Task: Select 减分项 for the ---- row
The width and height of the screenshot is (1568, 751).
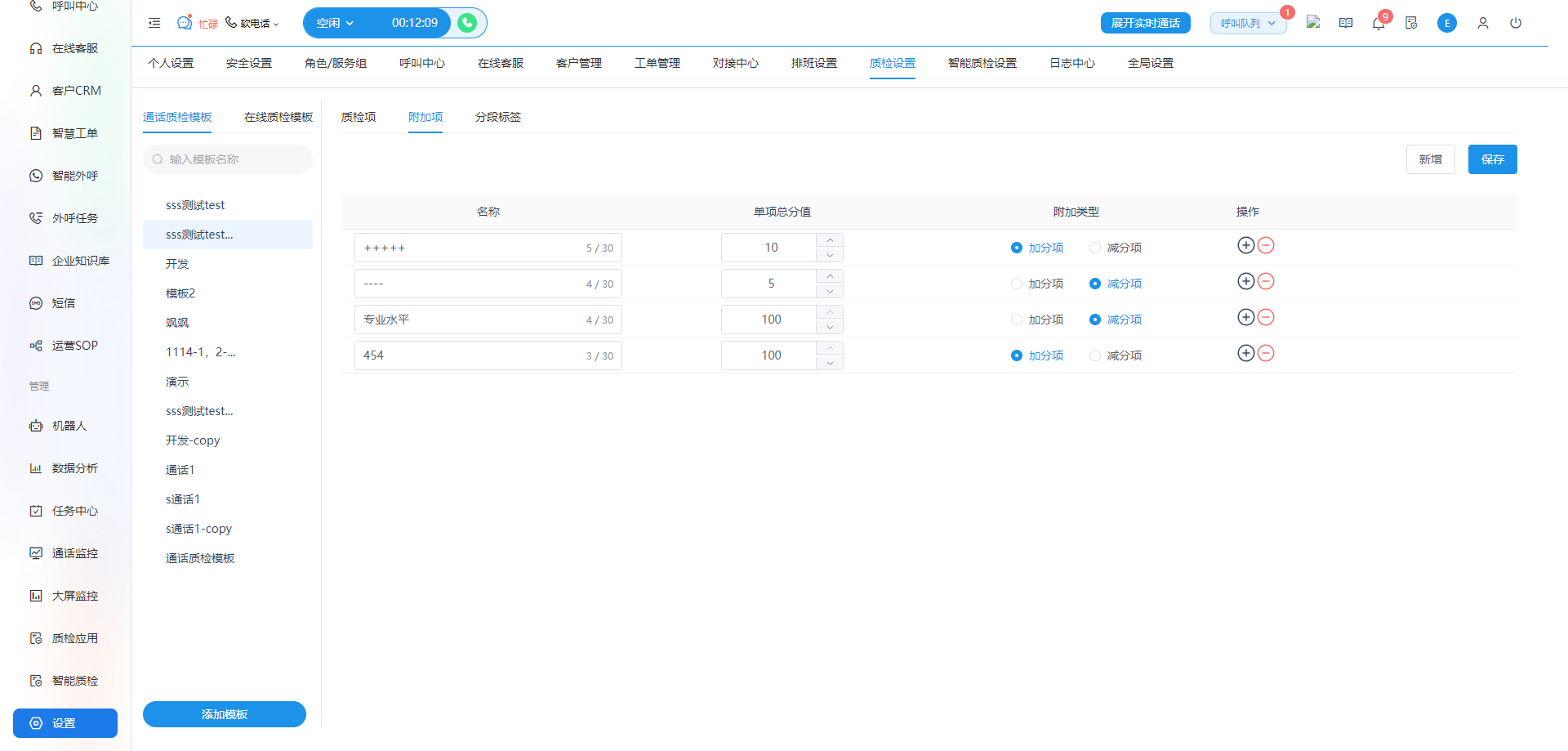Action: click(1116, 284)
